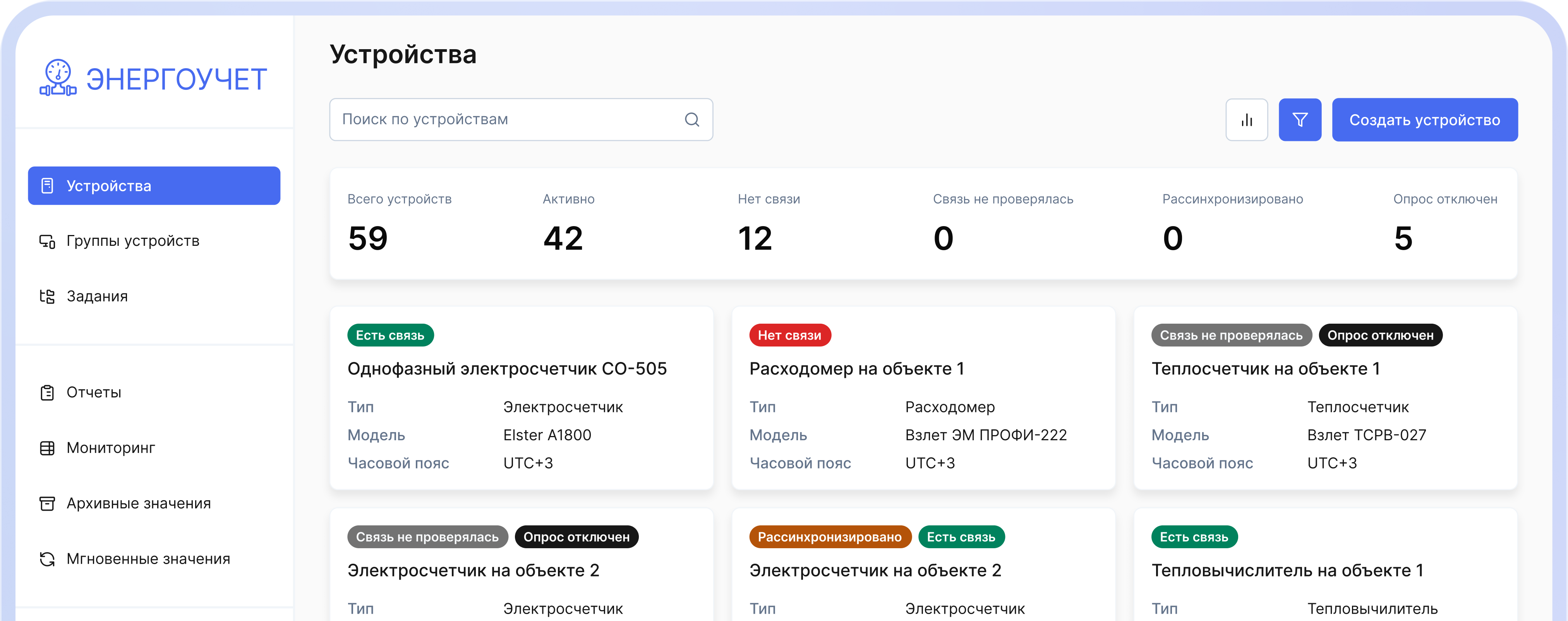
Task: Click the Архивные значения archive icon
Action: [x=47, y=503]
